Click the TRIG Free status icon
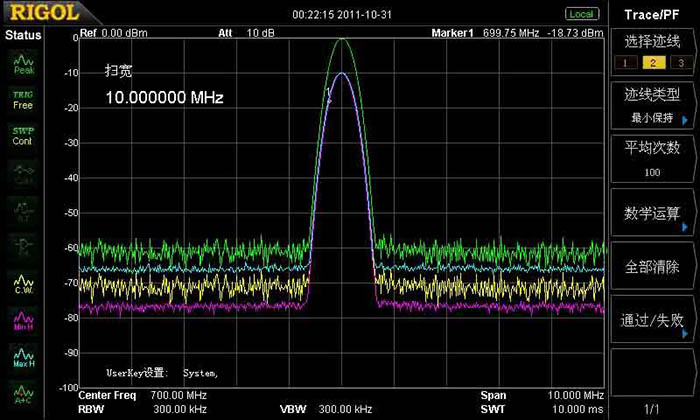 [x=23, y=99]
